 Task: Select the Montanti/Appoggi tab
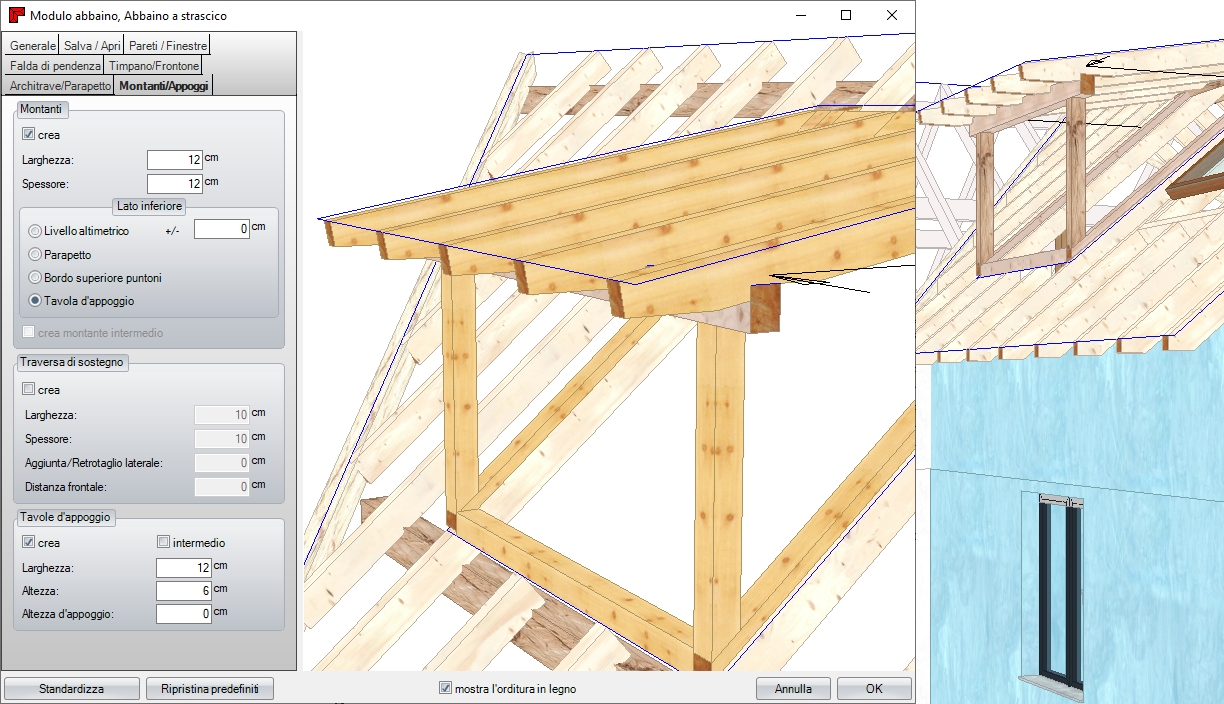pos(164,86)
